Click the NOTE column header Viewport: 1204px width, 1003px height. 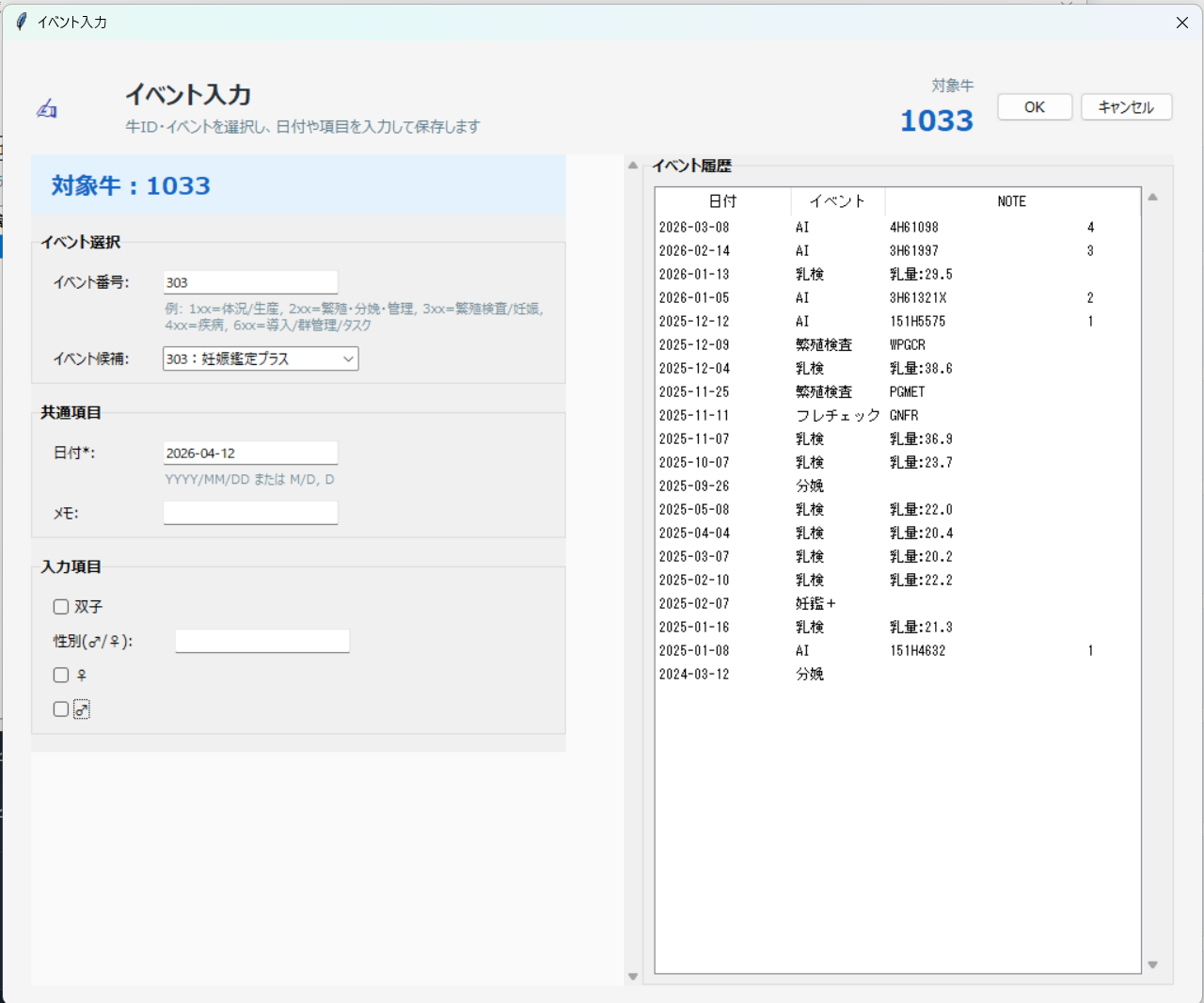1012,201
